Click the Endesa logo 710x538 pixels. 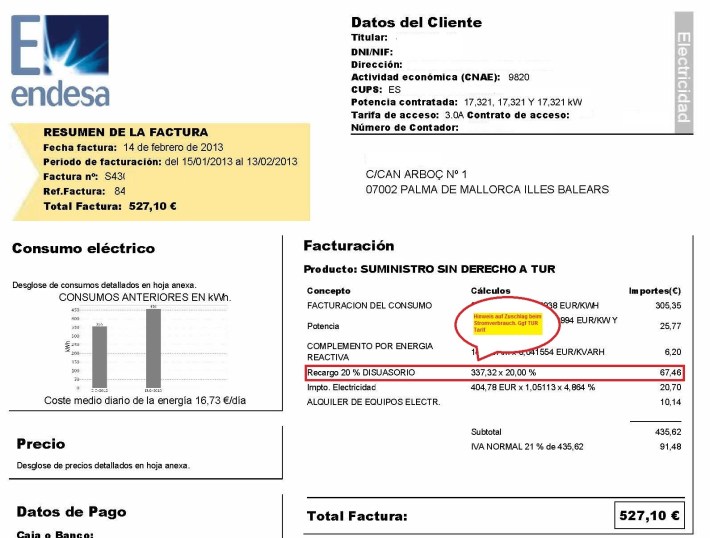point(60,61)
